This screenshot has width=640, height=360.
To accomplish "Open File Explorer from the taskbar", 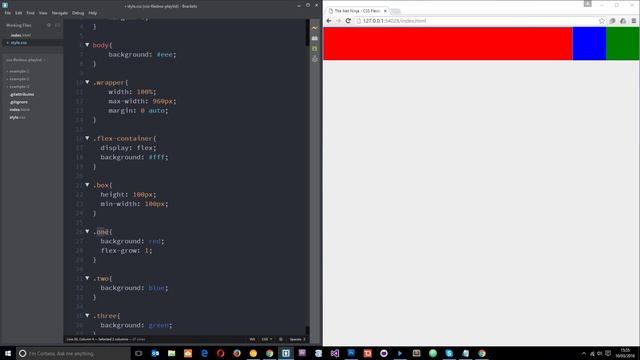I will 171,353.
